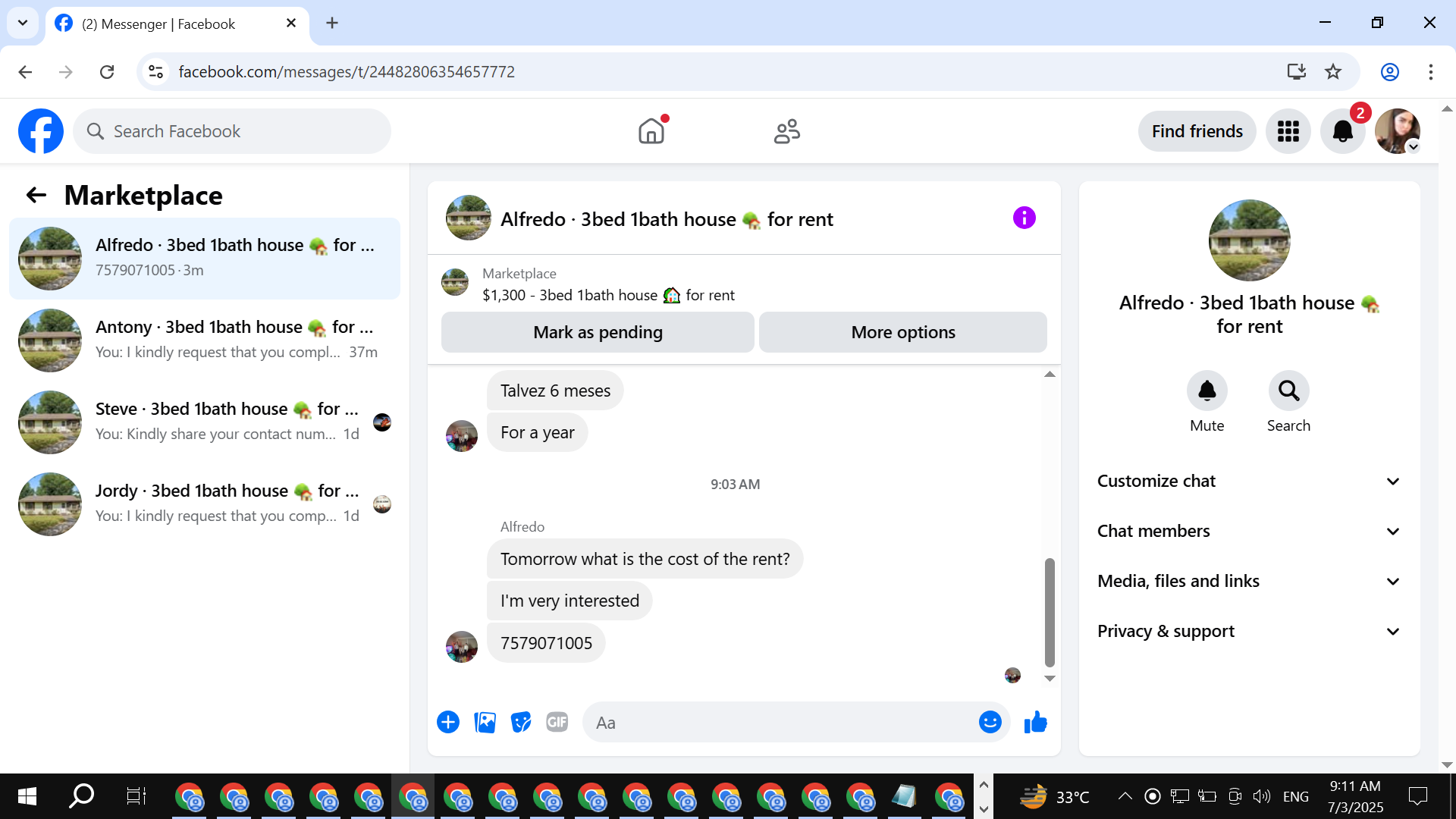Go to Facebook Home tab

click(x=651, y=131)
